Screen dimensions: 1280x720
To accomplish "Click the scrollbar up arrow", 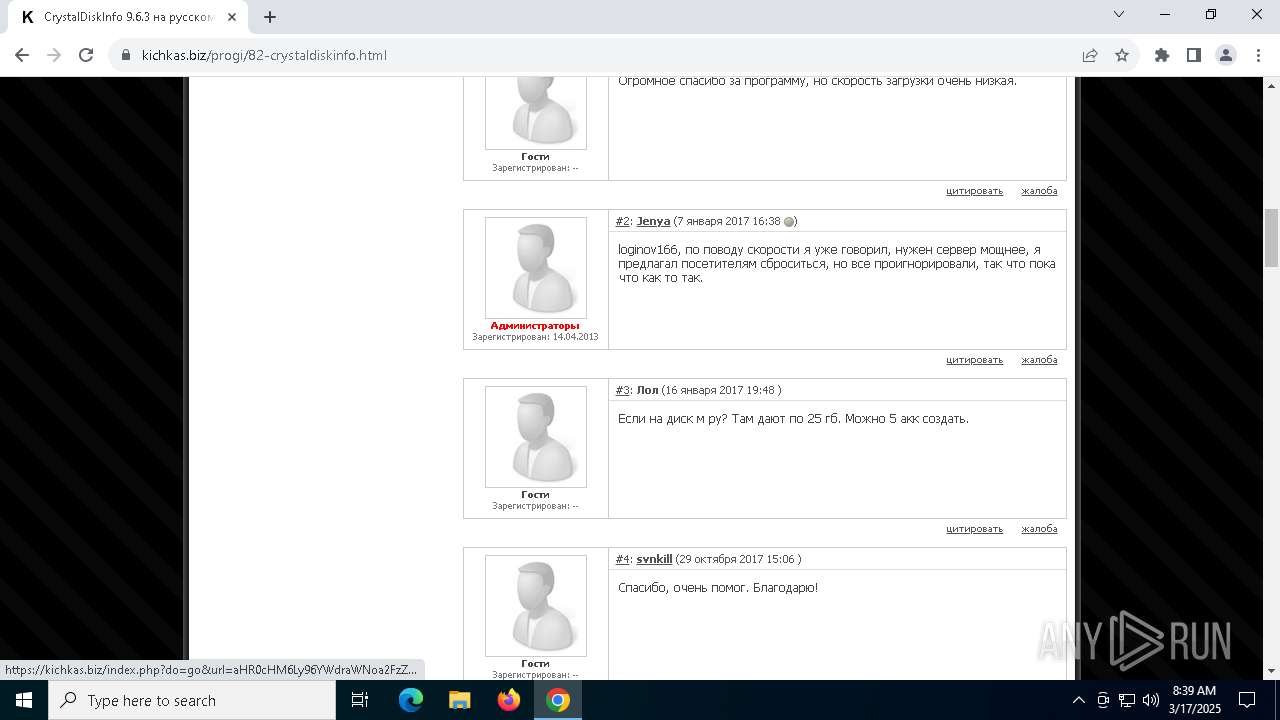I will pos(1271,84).
